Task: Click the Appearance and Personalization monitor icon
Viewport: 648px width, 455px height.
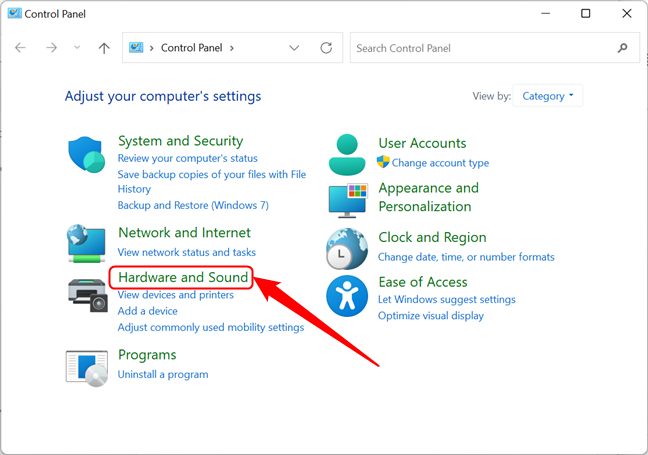Action: pyautogui.click(x=348, y=200)
